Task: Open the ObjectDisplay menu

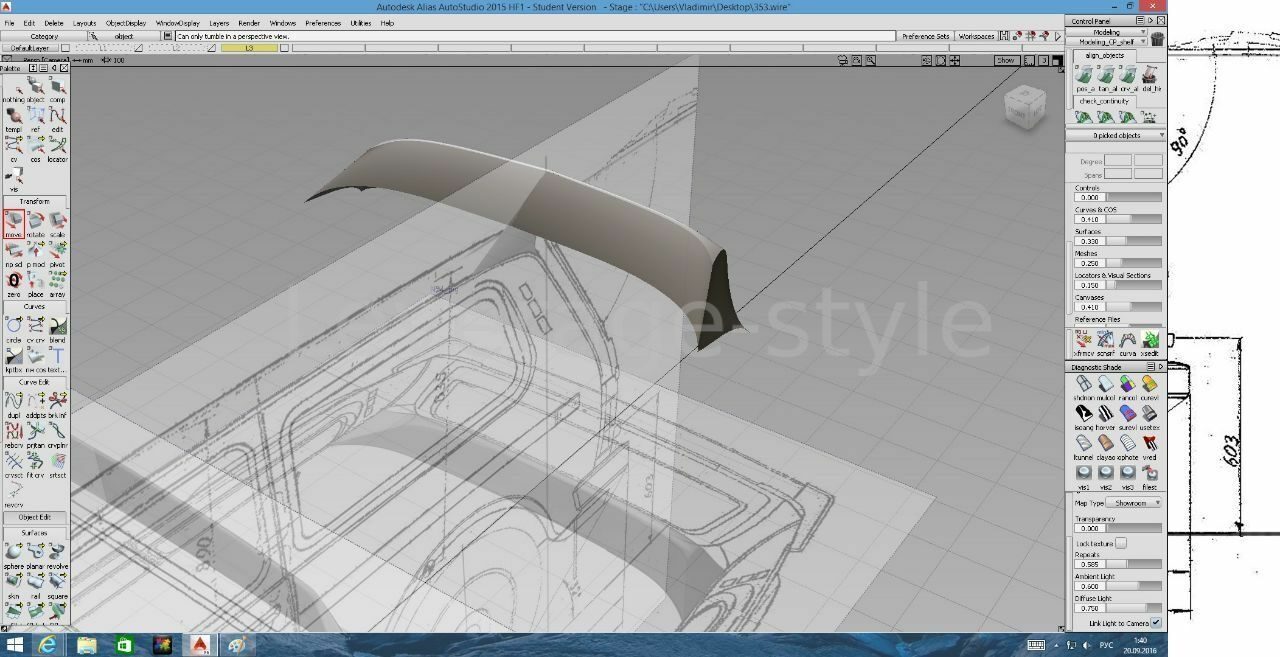Action: pyautogui.click(x=125, y=23)
